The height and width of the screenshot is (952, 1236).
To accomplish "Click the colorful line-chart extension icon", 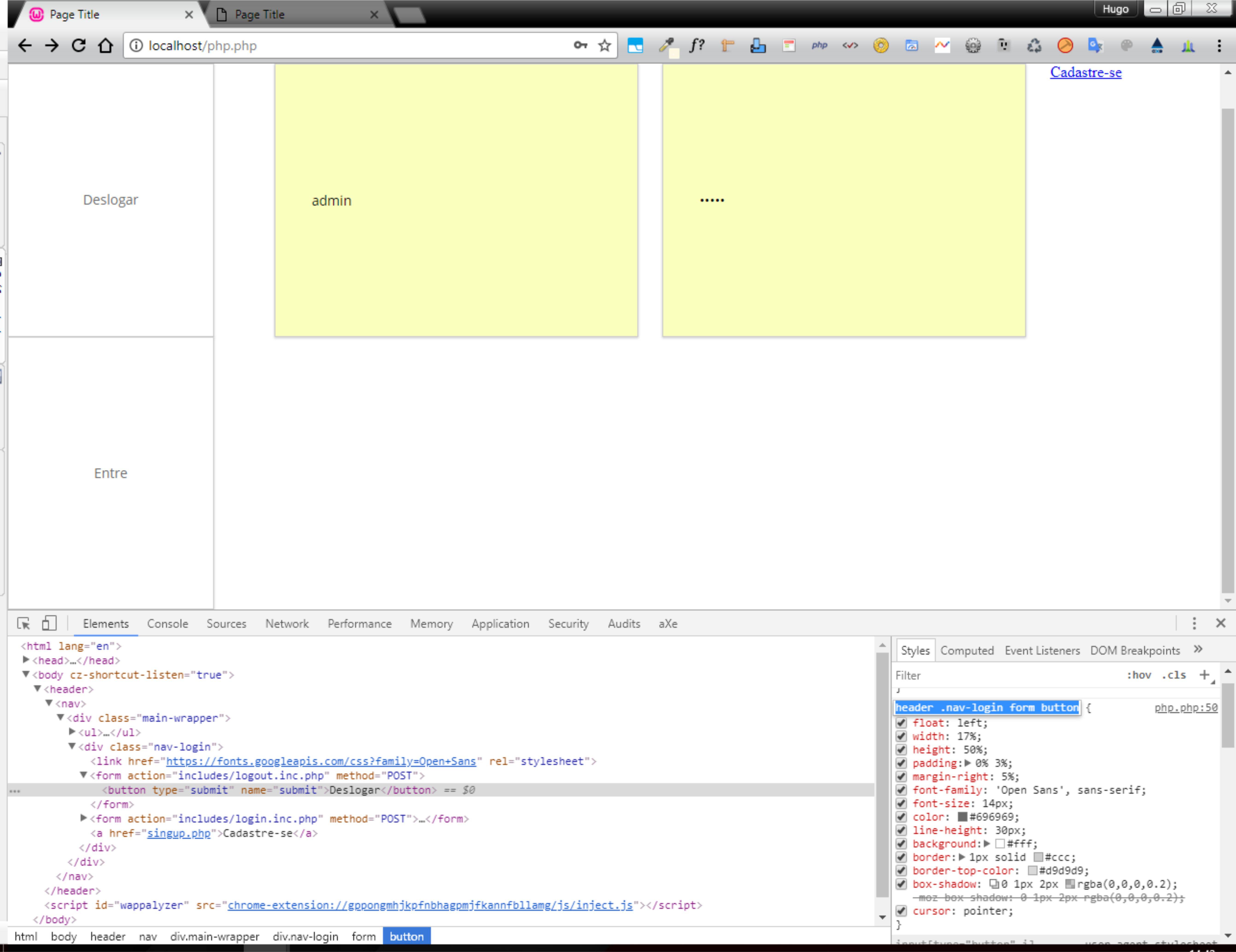I will tap(942, 46).
